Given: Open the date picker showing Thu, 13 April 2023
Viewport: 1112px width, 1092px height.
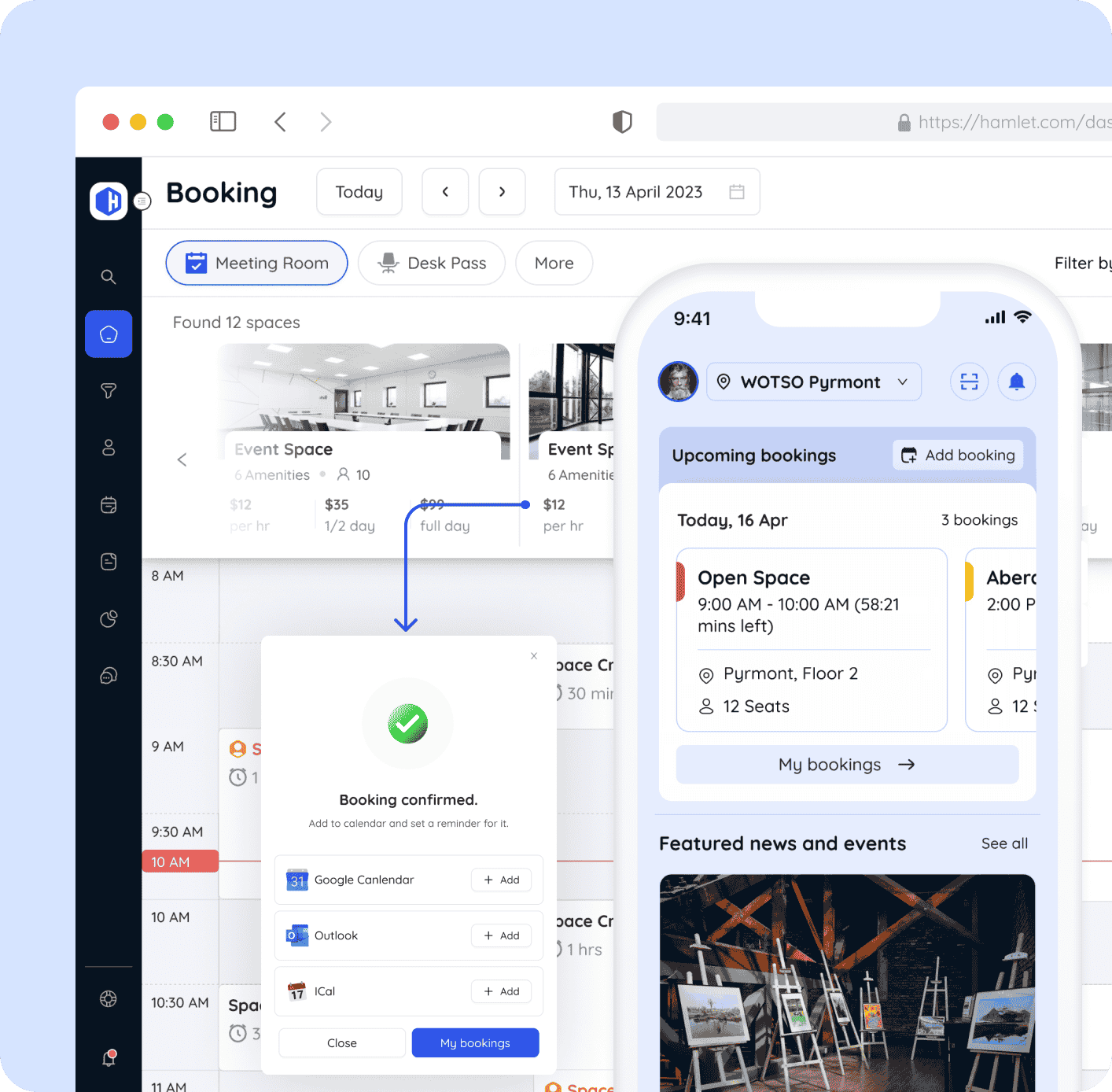Looking at the screenshot, I should tap(657, 192).
